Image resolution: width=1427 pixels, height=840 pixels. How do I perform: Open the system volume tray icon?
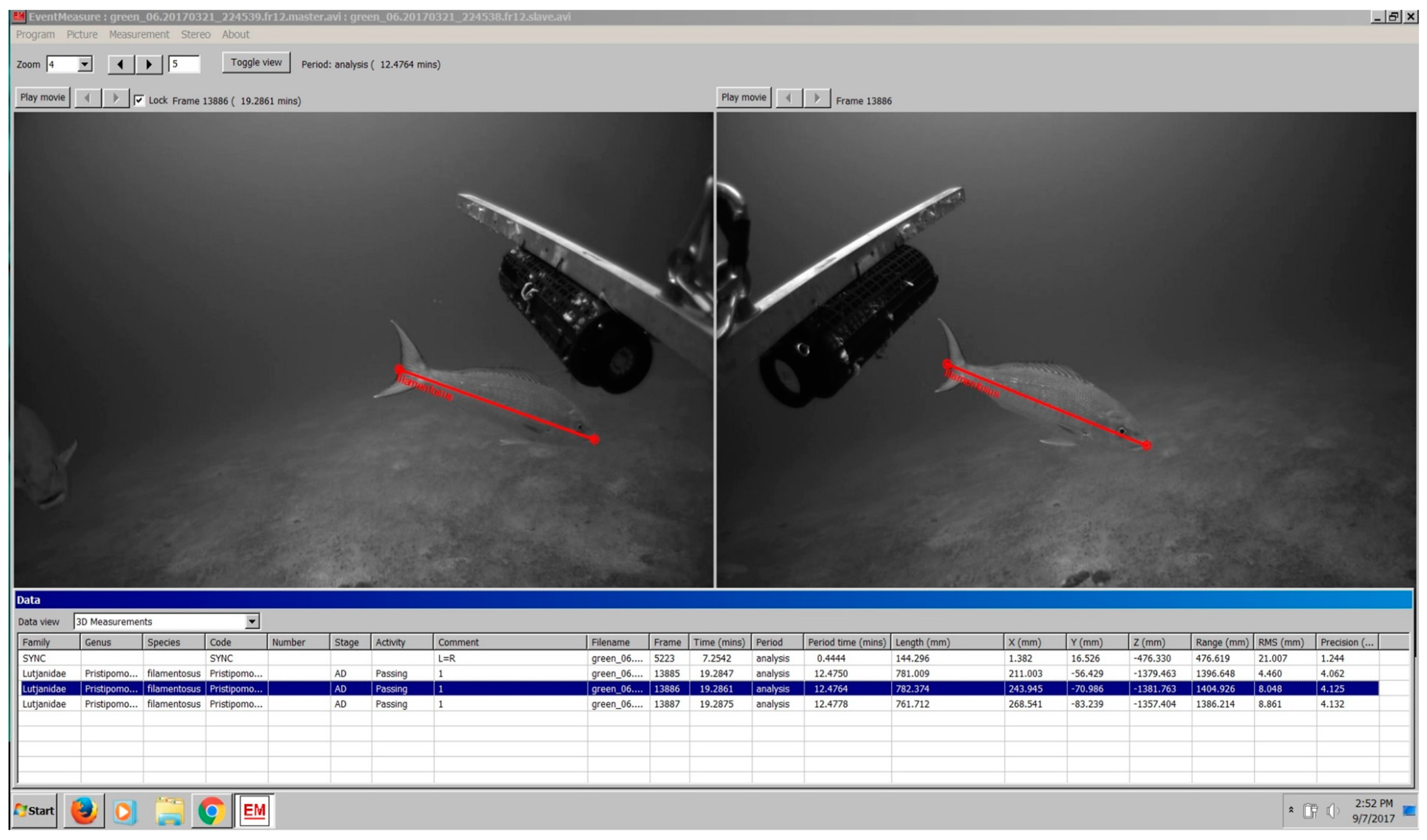tap(1332, 811)
